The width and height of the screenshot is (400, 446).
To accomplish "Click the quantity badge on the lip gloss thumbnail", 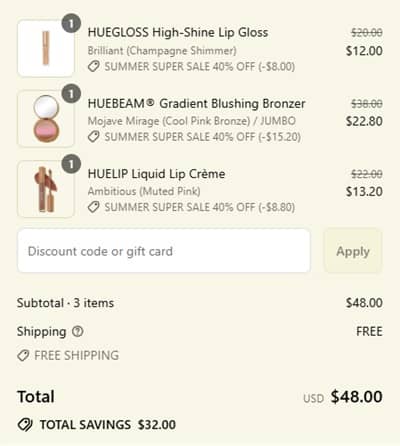I will [x=71, y=24].
